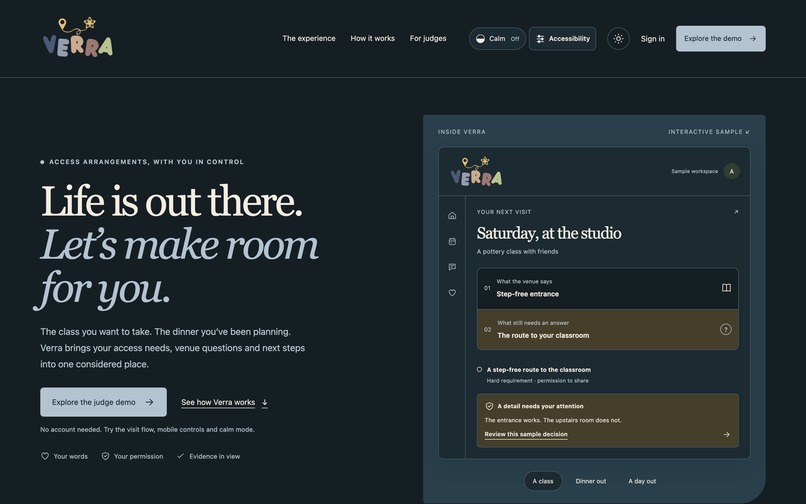Image resolution: width=806 pixels, height=504 pixels.
Task: Open the Accessibility settings menu
Action: (x=562, y=39)
